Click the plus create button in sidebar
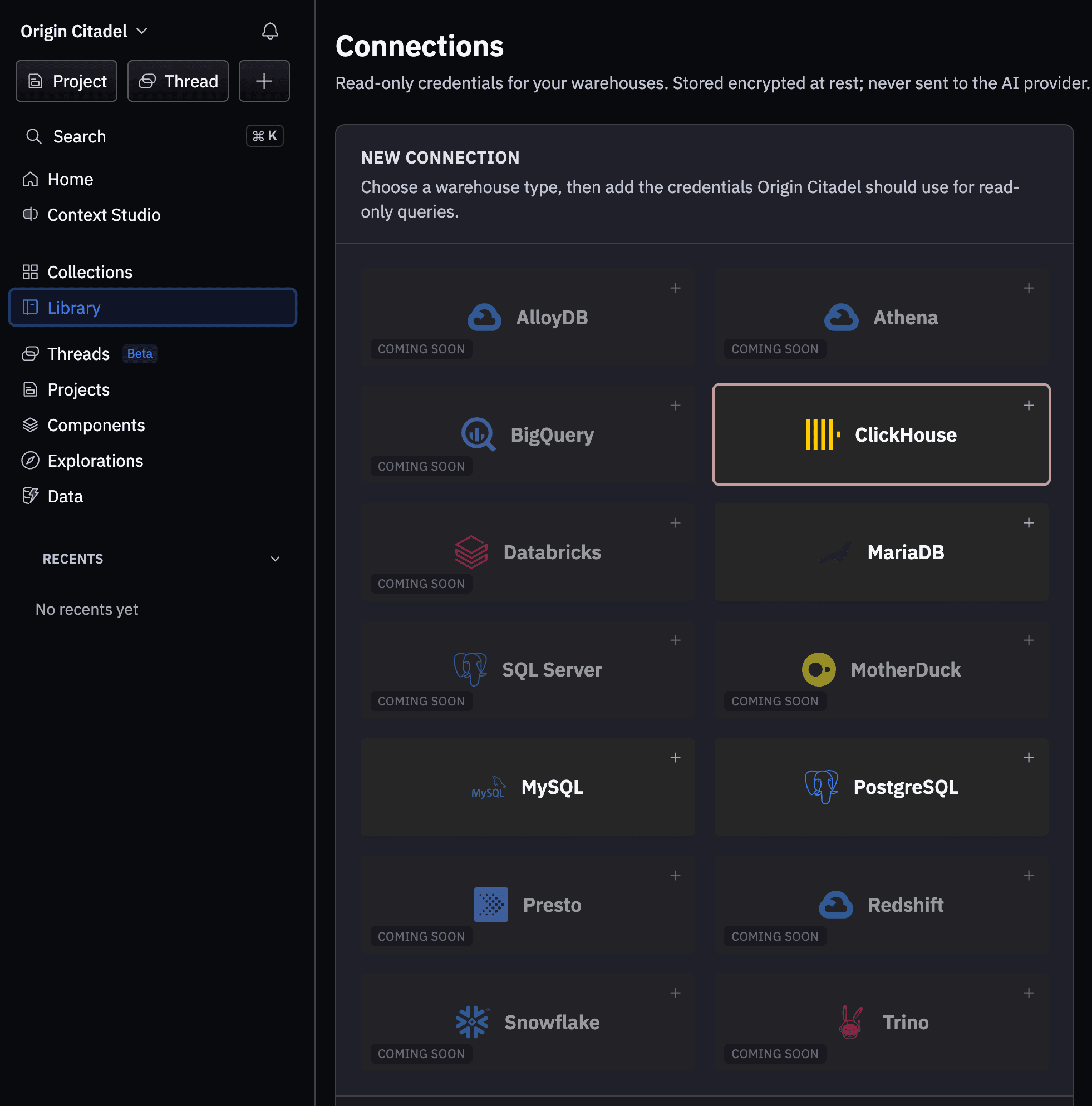1092x1106 pixels. point(264,81)
